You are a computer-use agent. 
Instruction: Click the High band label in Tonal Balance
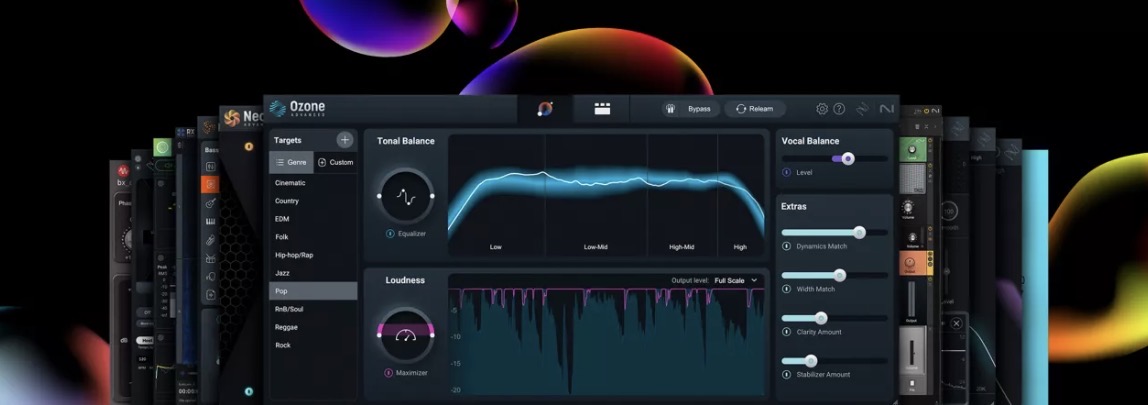coord(740,247)
